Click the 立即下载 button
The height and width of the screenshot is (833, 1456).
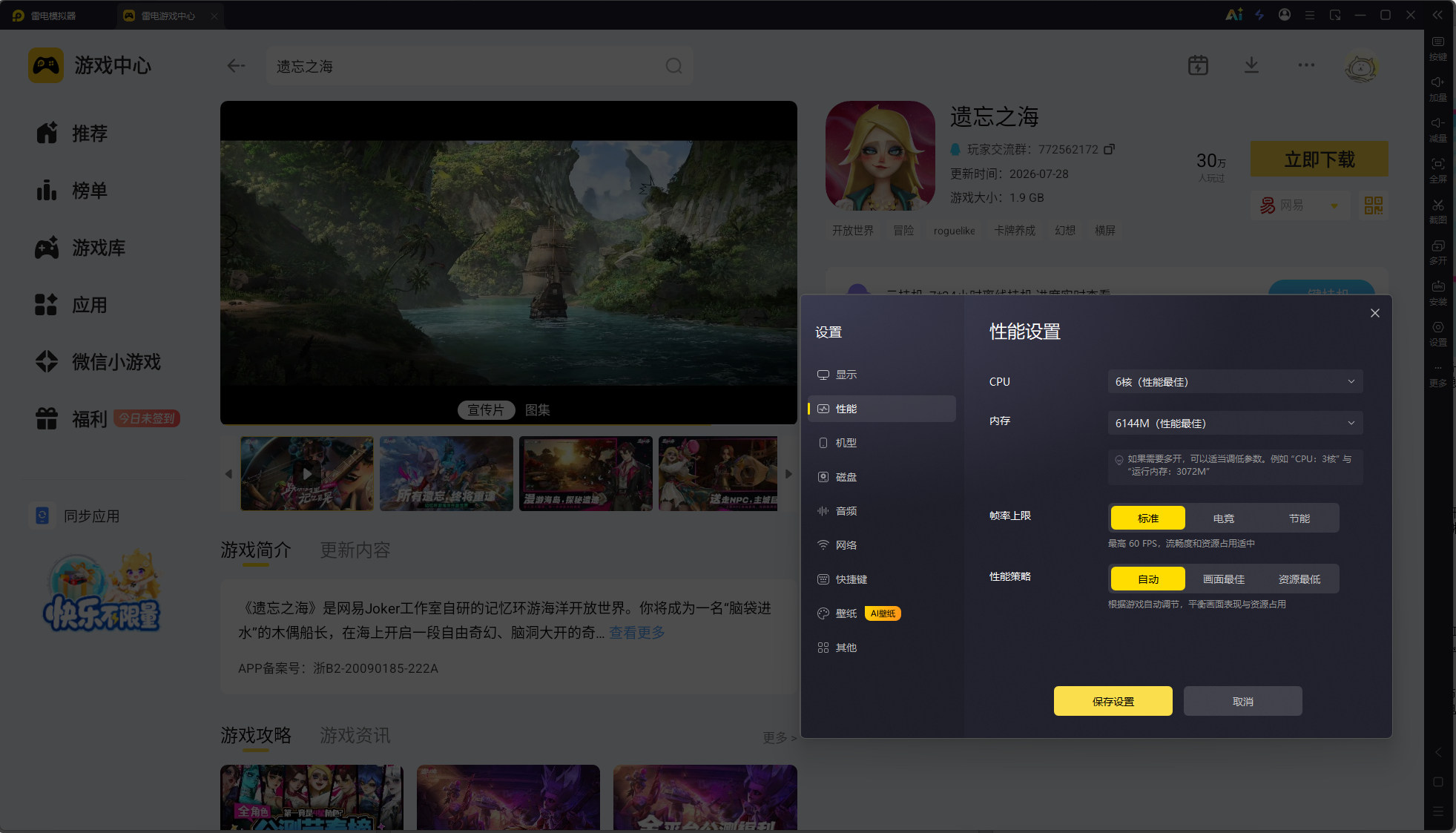pos(1320,159)
